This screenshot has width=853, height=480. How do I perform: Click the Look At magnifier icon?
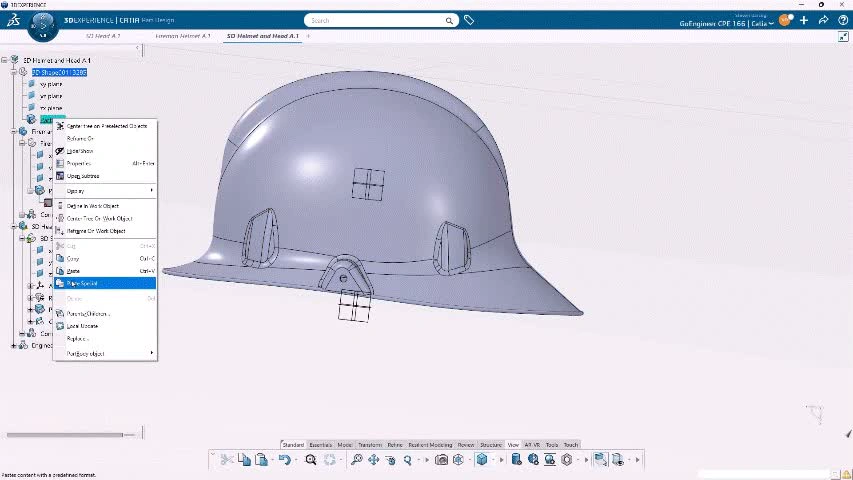407,460
